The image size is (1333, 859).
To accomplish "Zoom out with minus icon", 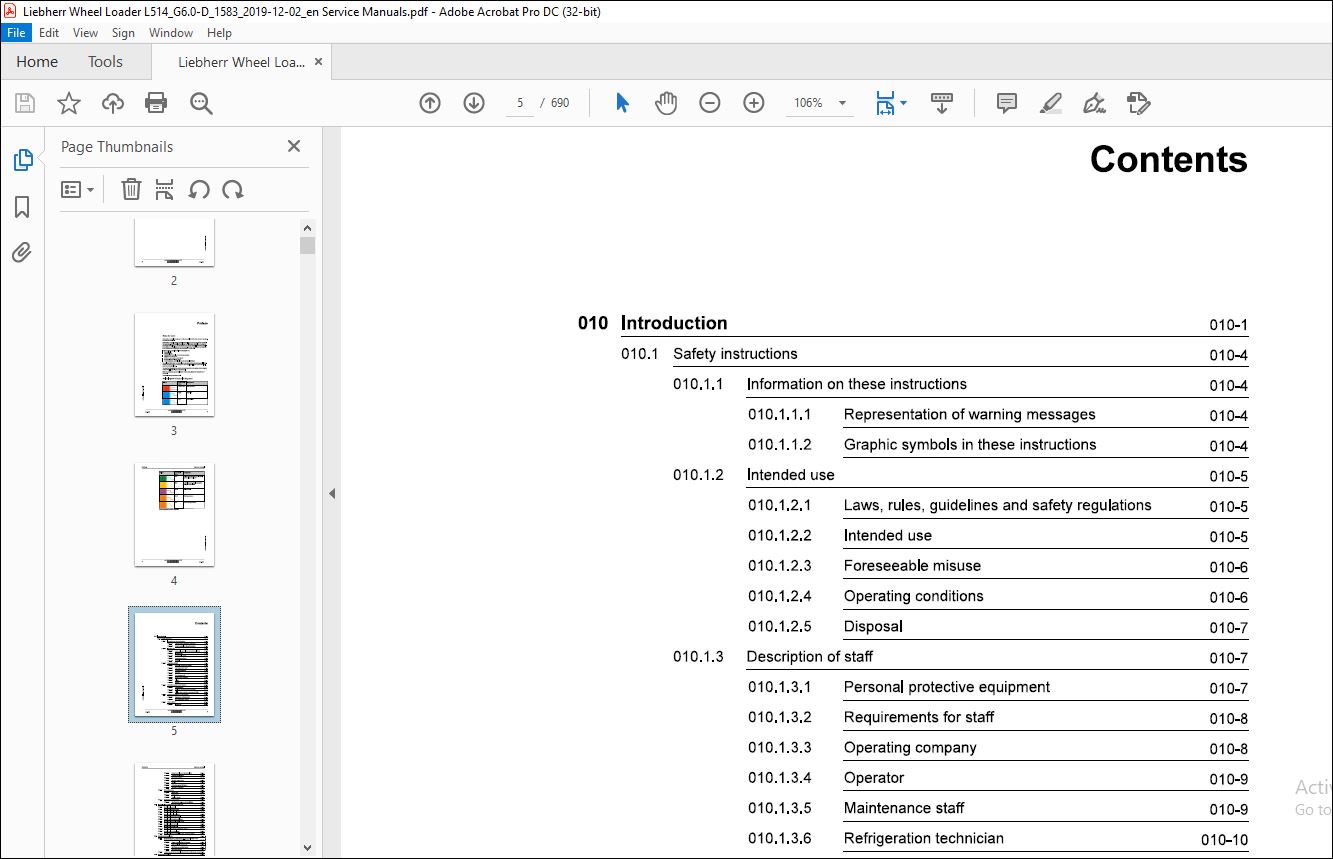I will 710,103.
